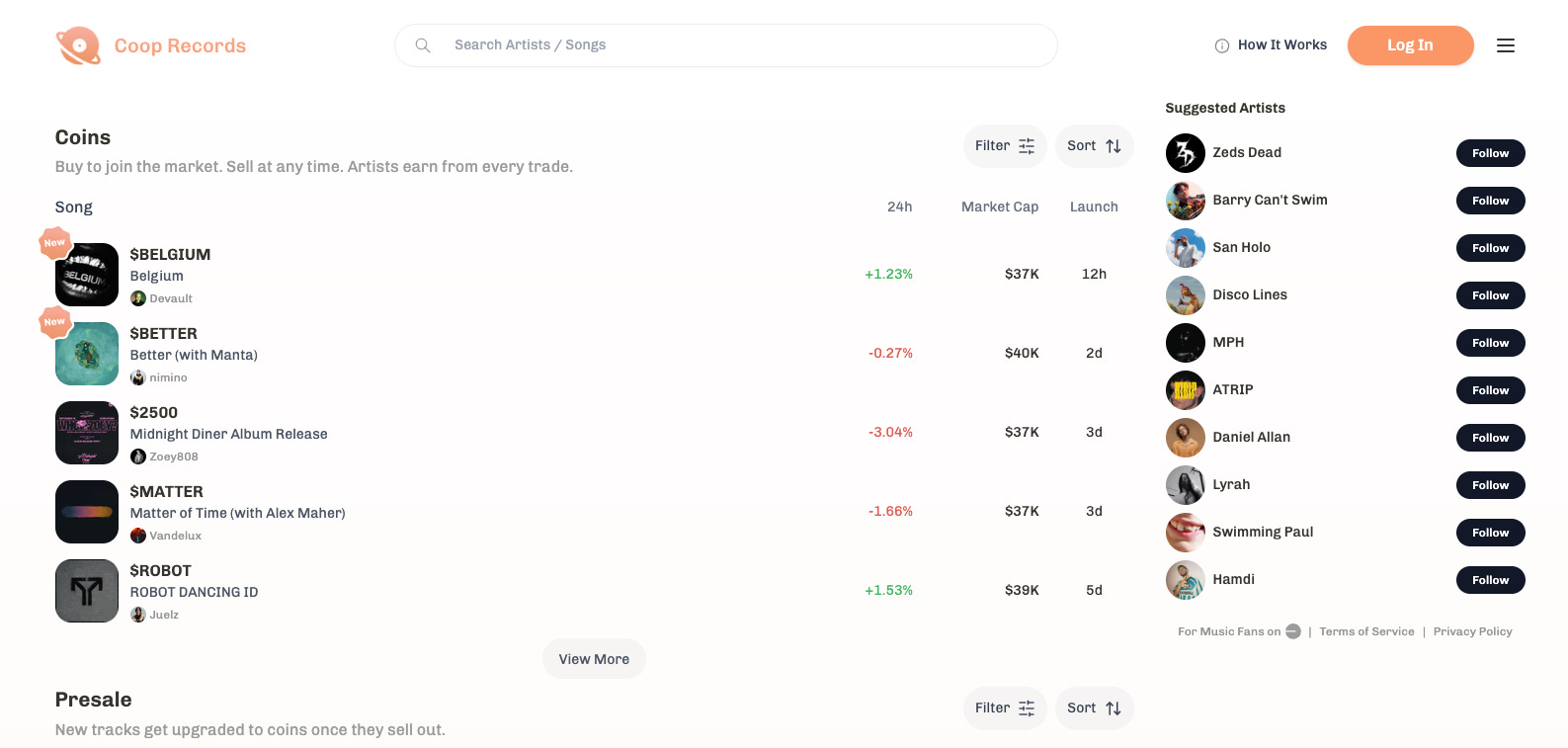Click the Launch column header
Image resolution: width=1568 pixels, height=748 pixels.
[1094, 207]
